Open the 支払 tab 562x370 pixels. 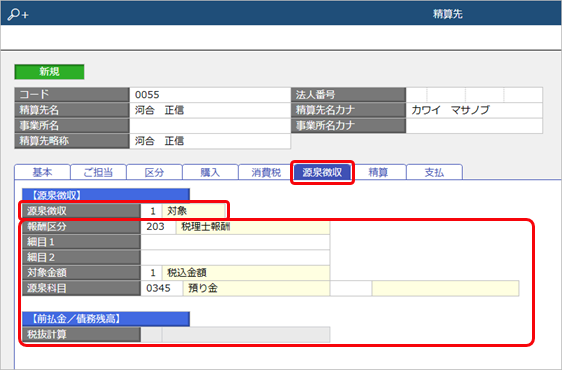[x=434, y=172]
